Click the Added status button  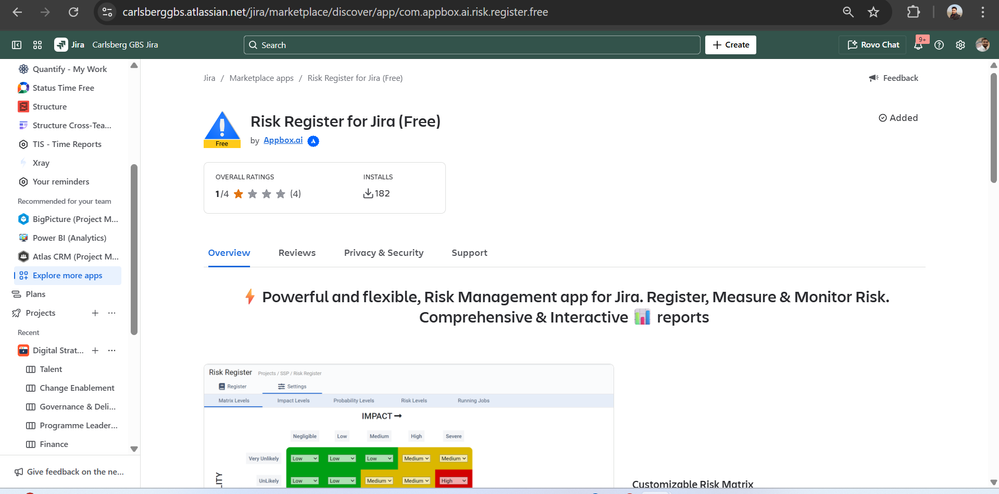[x=898, y=118]
